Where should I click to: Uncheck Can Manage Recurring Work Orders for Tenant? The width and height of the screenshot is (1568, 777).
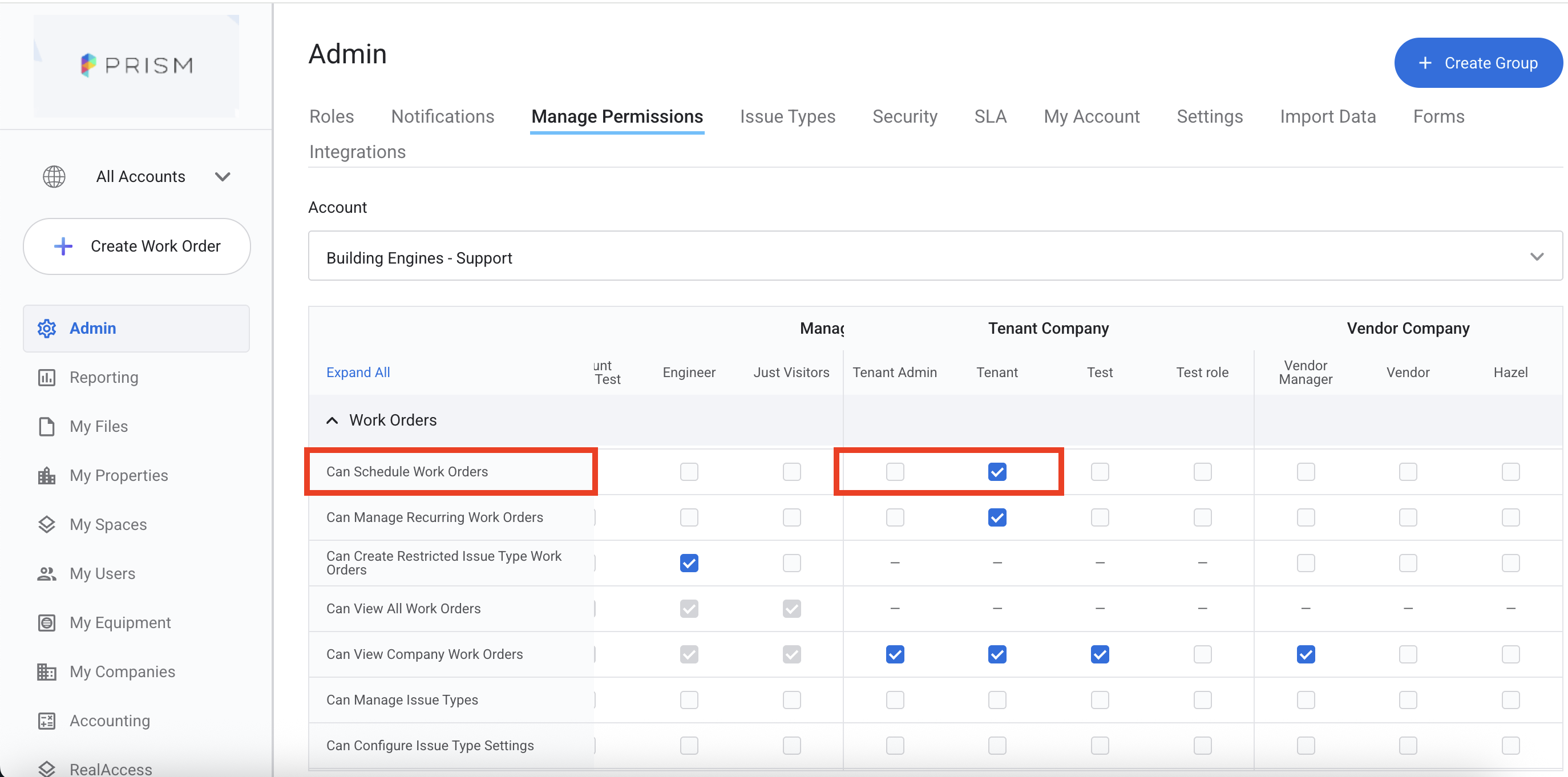[x=997, y=517]
